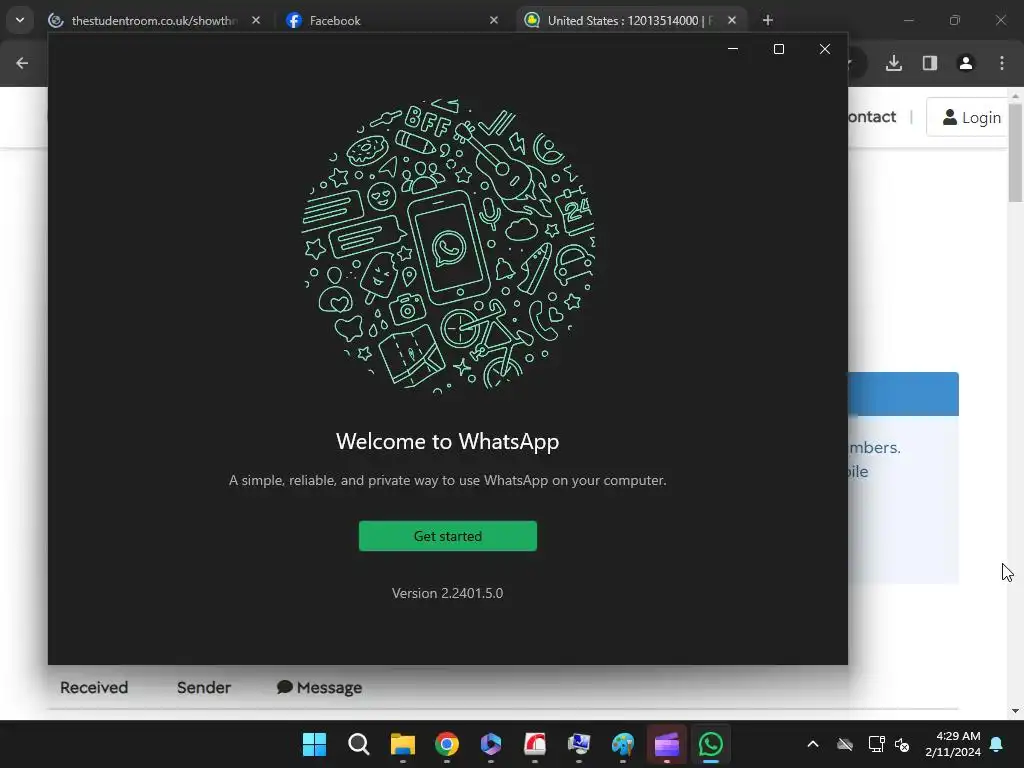1024x768 pixels.
Task: Open the notification bell icon
Action: (997, 744)
